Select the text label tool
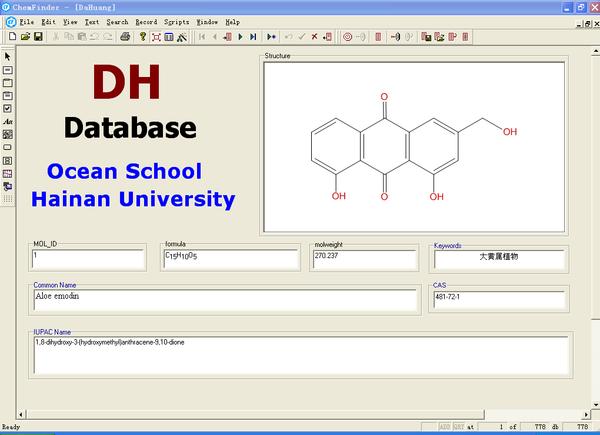Screen dimensions: 600x435 click(x=8, y=122)
